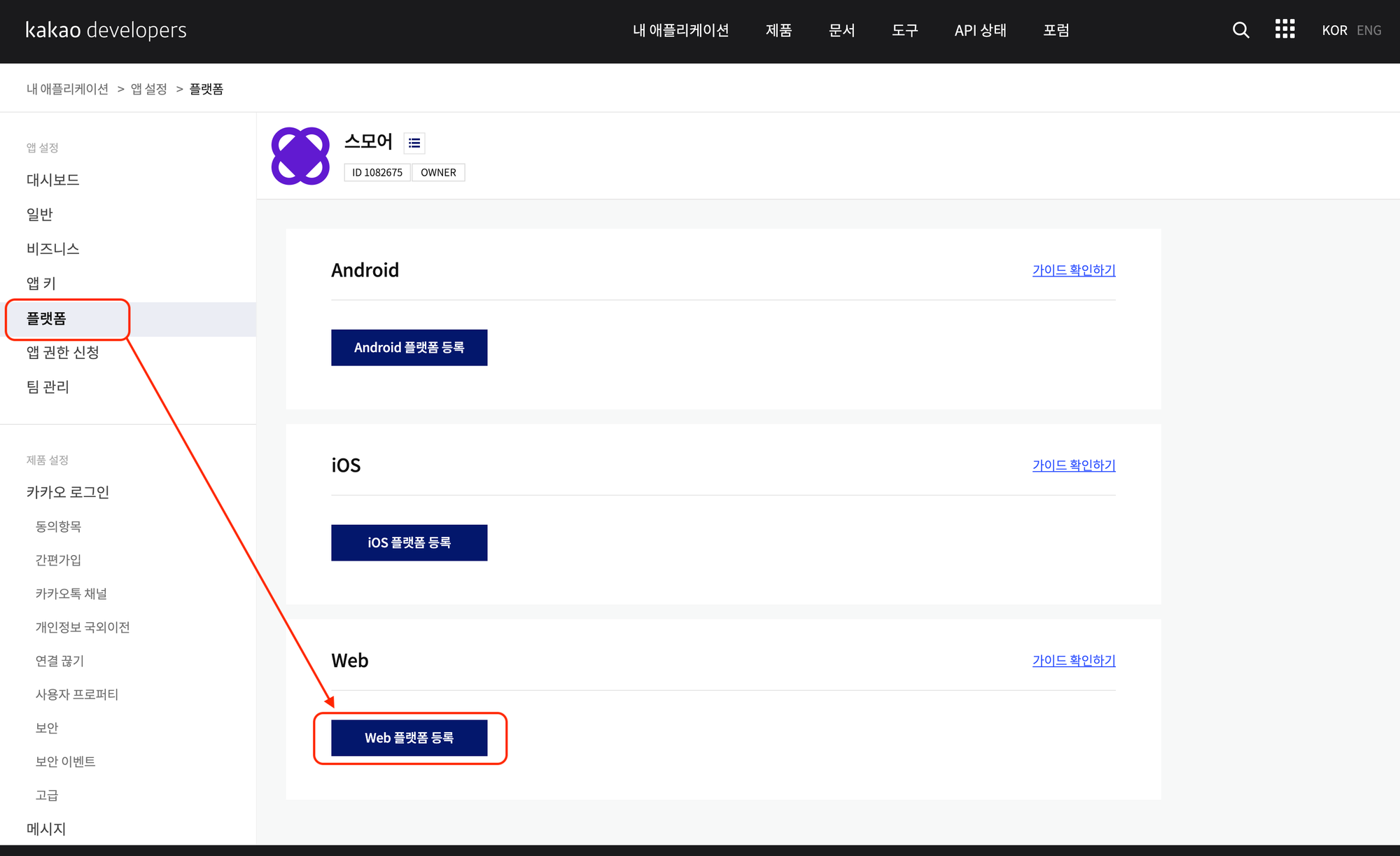The image size is (1400, 856).
Task: Click 앱 설정 in the breadcrumb
Action: pyautogui.click(x=149, y=89)
